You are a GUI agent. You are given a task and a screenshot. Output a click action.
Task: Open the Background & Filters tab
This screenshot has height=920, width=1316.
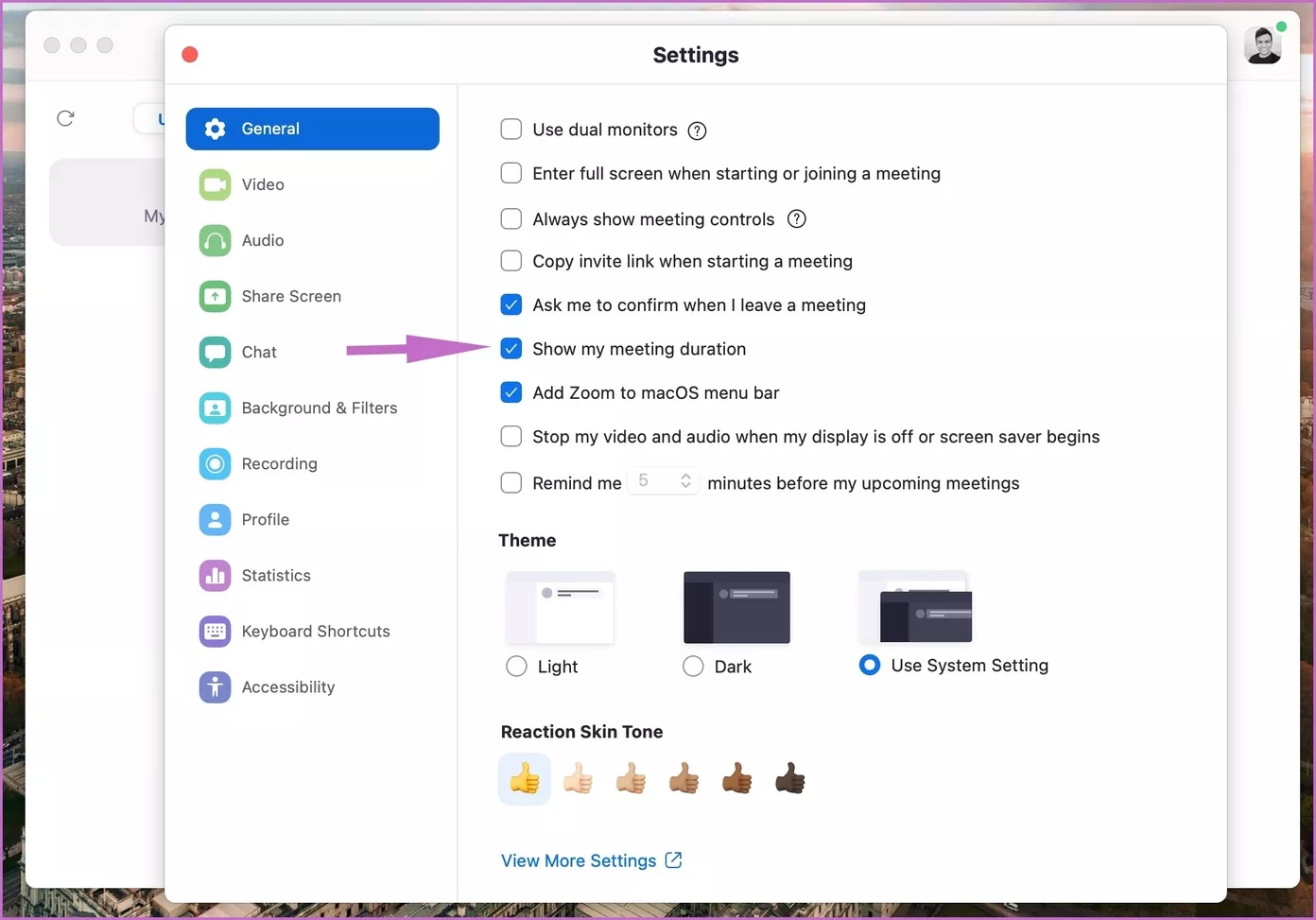[x=319, y=408]
